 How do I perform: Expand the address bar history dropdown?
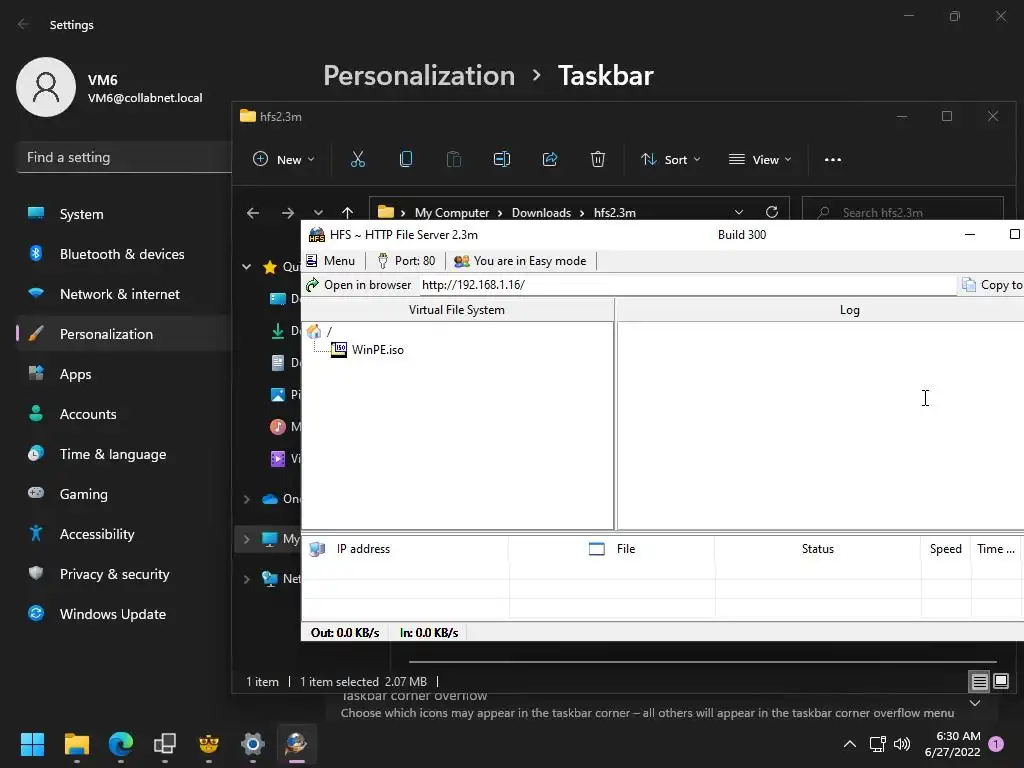pos(739,213)
